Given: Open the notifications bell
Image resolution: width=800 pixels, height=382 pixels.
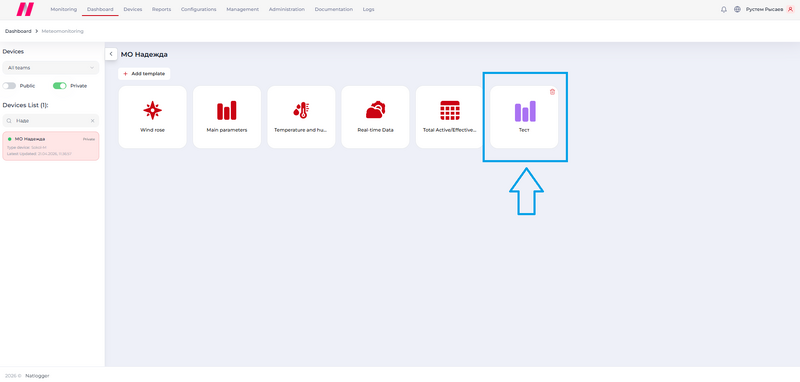Looking at the screenshot, I should tap(723, 9).
